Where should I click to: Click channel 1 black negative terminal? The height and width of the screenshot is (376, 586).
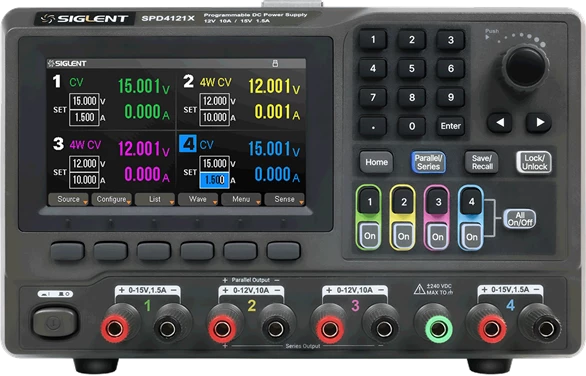pos(167,329)
